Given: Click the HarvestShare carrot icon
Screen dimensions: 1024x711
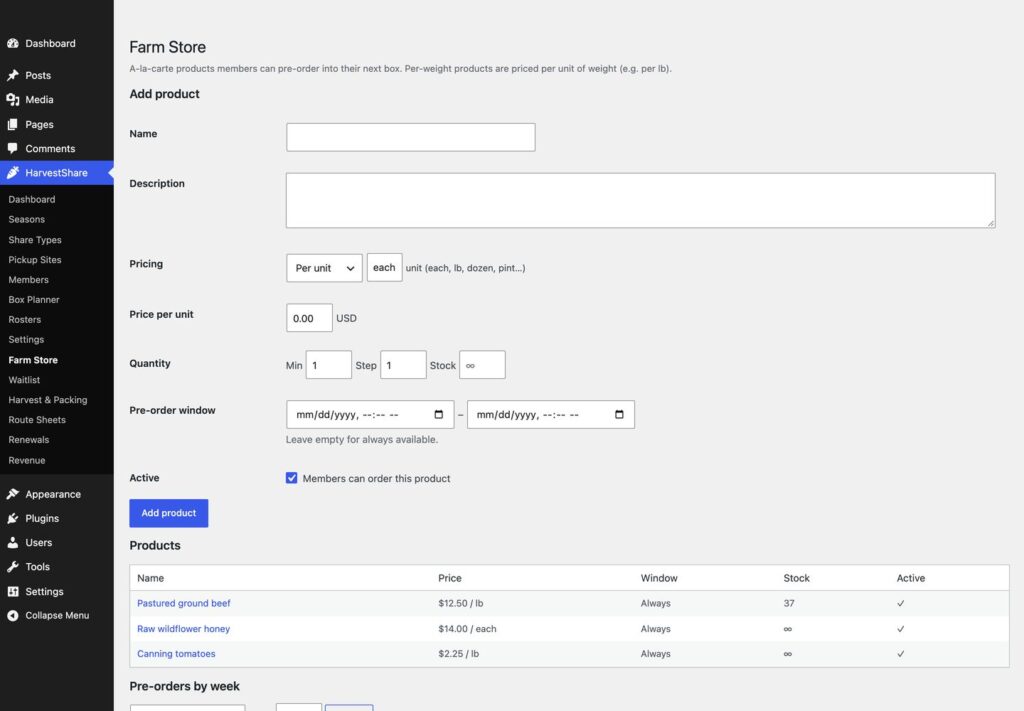Looking at the screenshot, I should [12, 172].
